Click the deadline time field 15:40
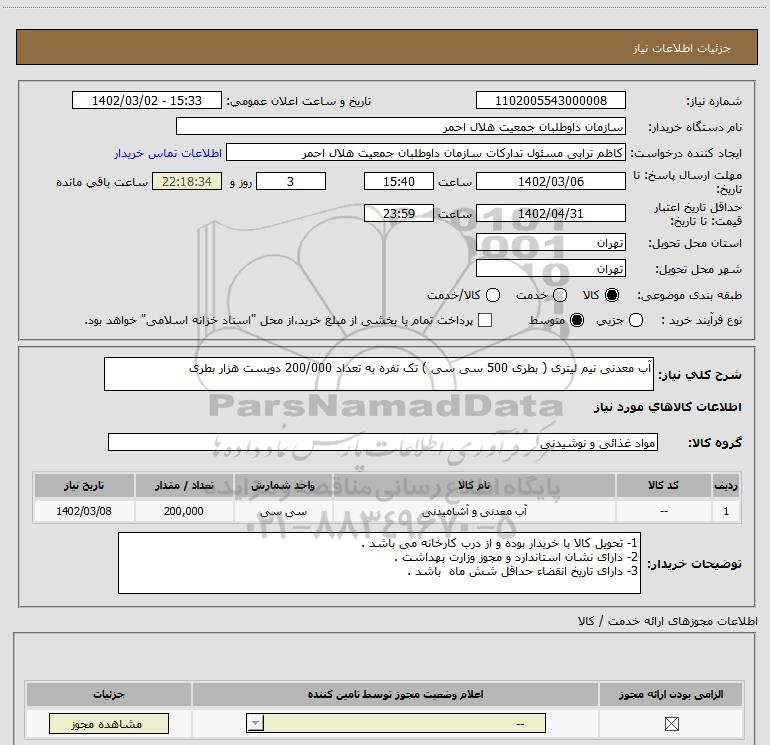The height and width of the screenshot is (745, 770). (x=399, y=181)
